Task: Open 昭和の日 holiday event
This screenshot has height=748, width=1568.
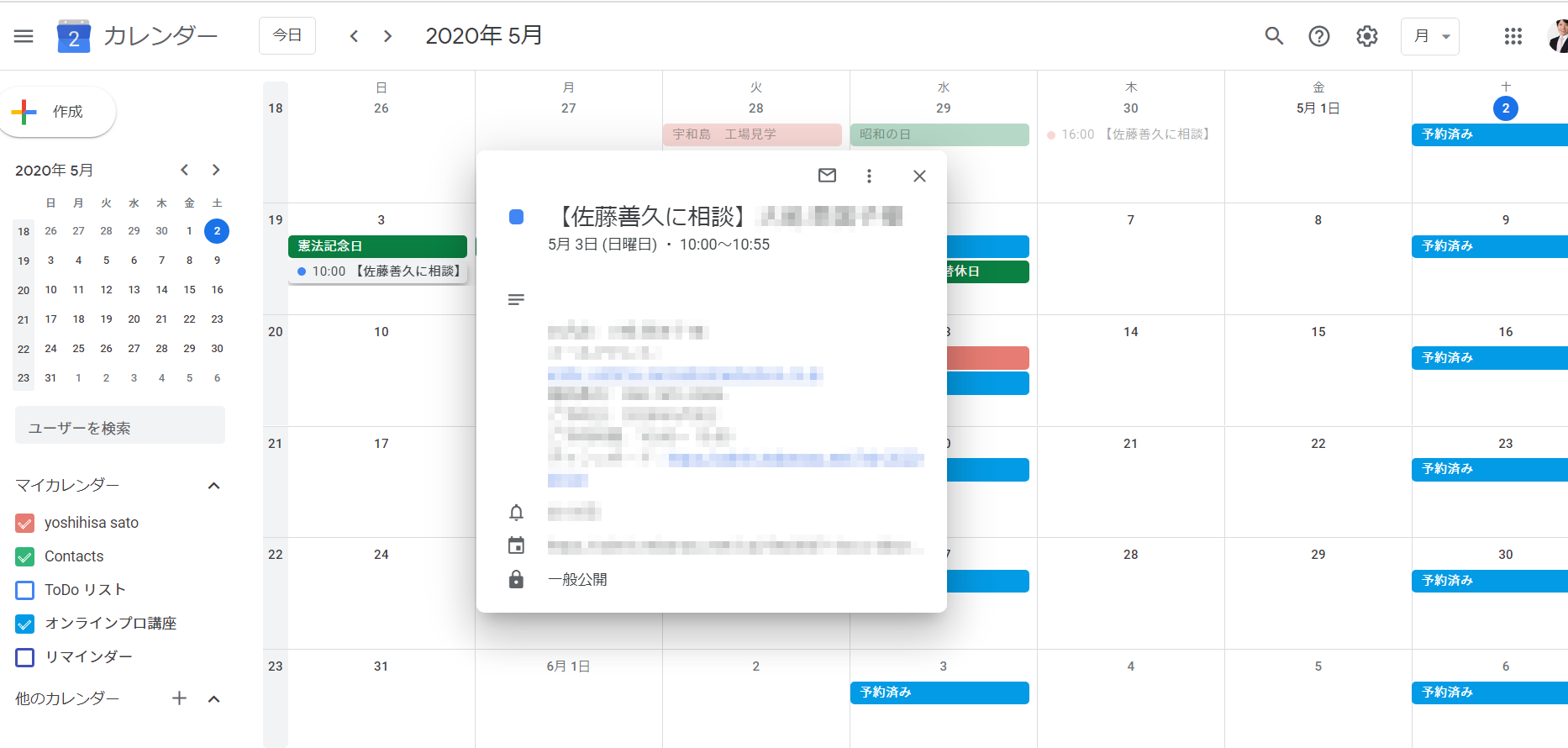Action: (x=939, y=134)
